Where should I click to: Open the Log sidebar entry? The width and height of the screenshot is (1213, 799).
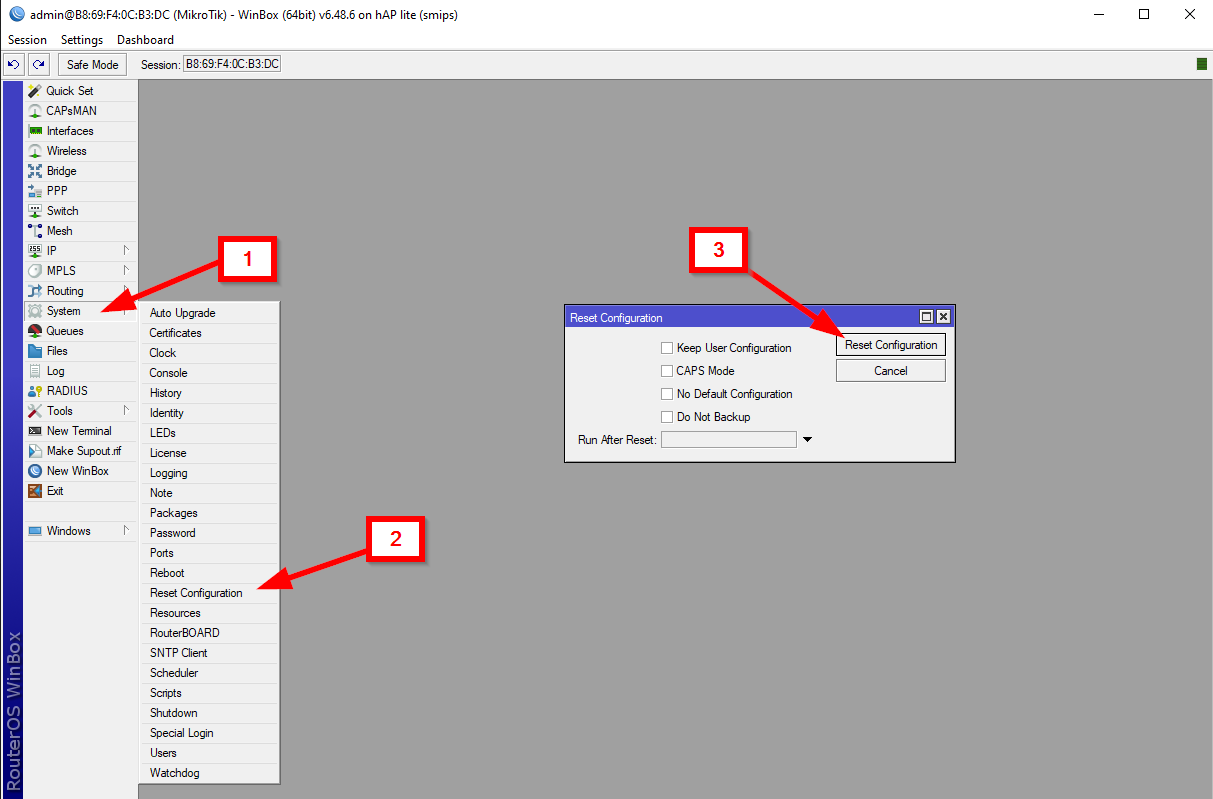coord(80,371)
